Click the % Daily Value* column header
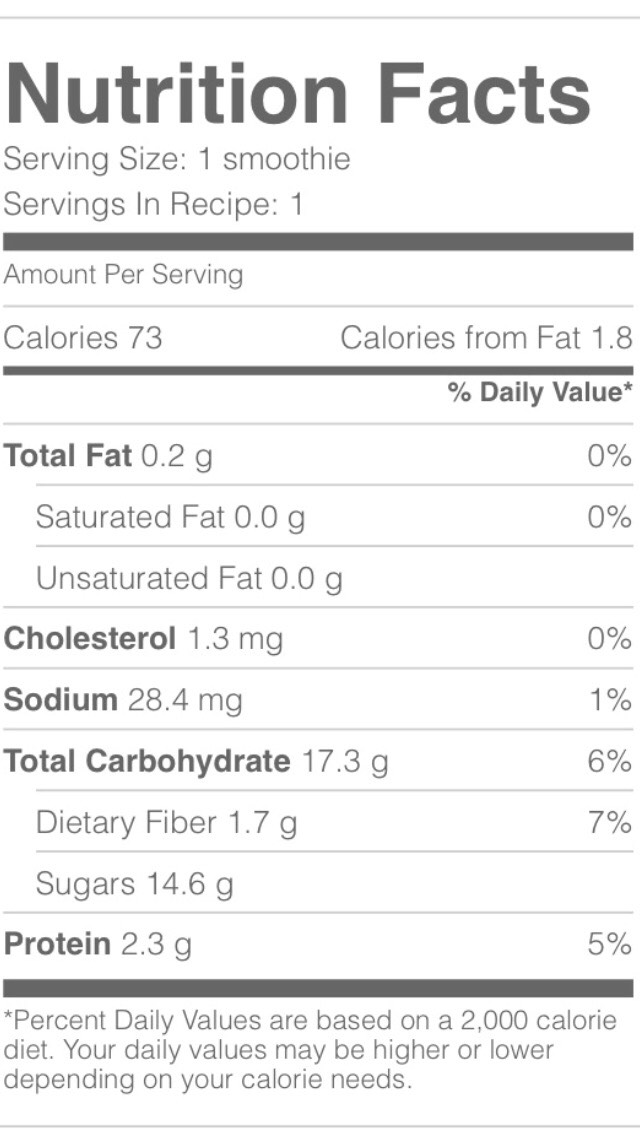 coord(540,392)
